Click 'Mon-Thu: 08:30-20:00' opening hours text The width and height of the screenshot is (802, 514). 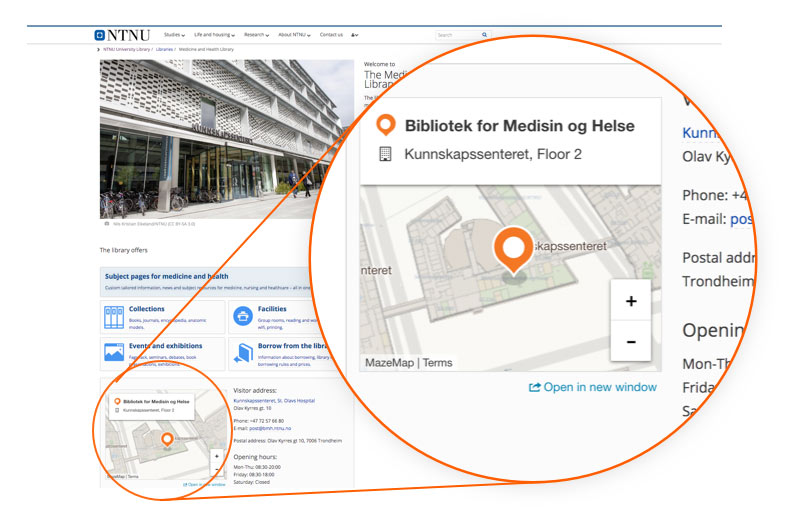pos(257,467)
